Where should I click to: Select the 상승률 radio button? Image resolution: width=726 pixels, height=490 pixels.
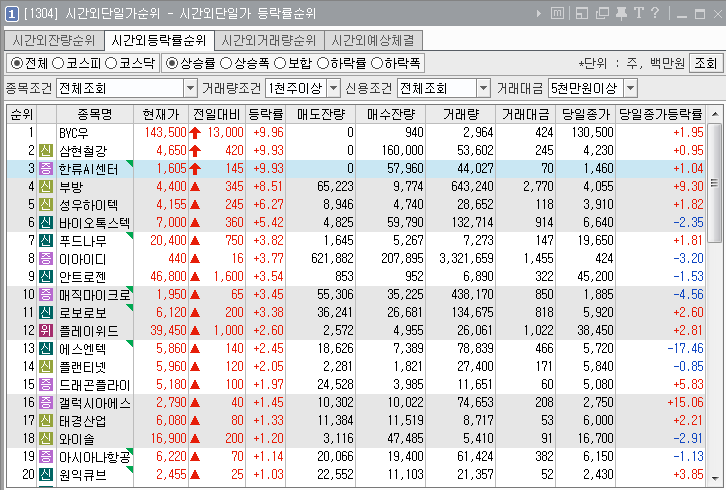(x=172, y=63)
